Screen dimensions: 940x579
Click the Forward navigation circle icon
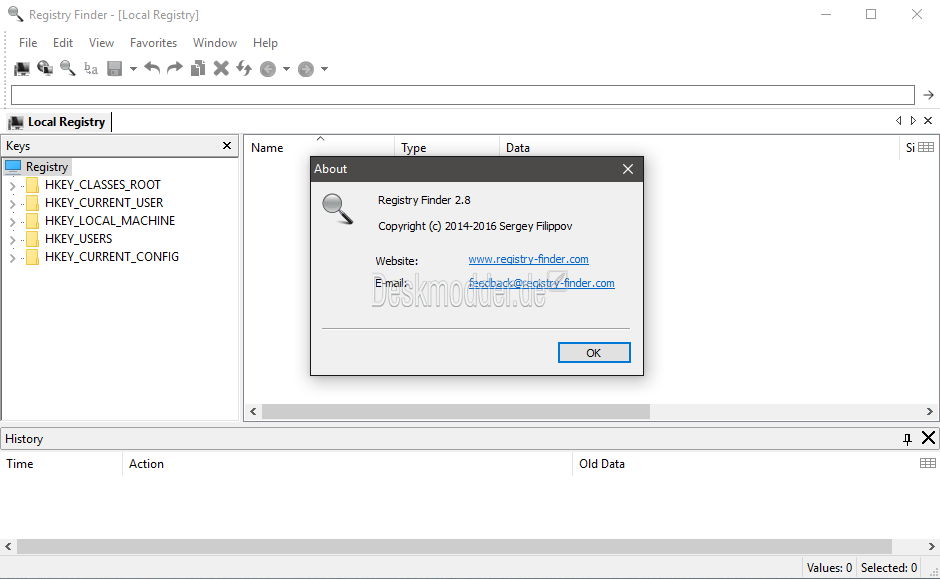306,69
